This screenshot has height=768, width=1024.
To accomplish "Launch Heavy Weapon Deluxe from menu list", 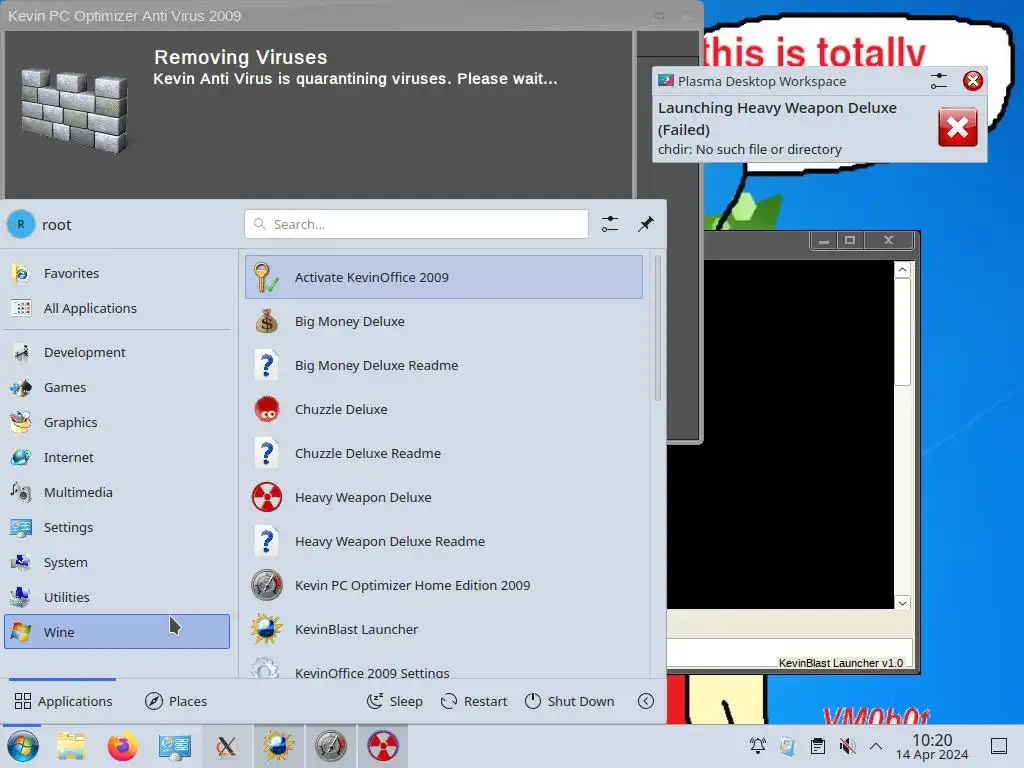I will 443,498.
